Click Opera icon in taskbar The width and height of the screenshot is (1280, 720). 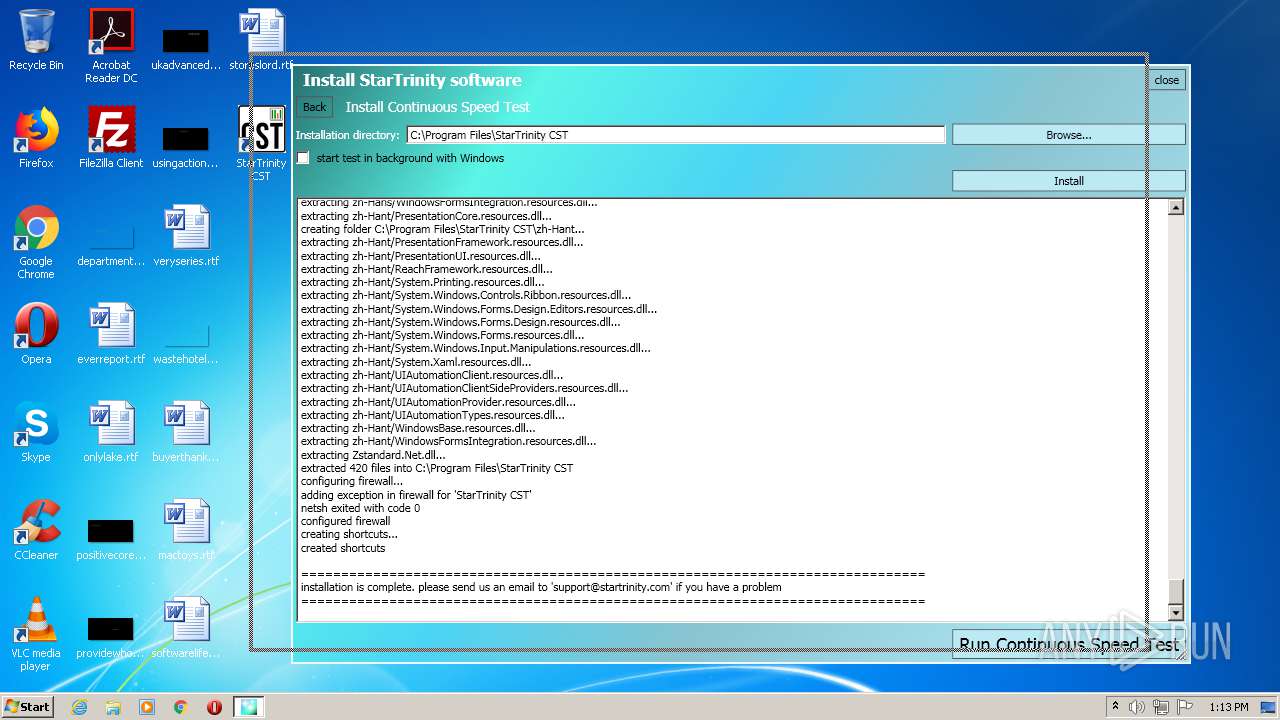214,707
